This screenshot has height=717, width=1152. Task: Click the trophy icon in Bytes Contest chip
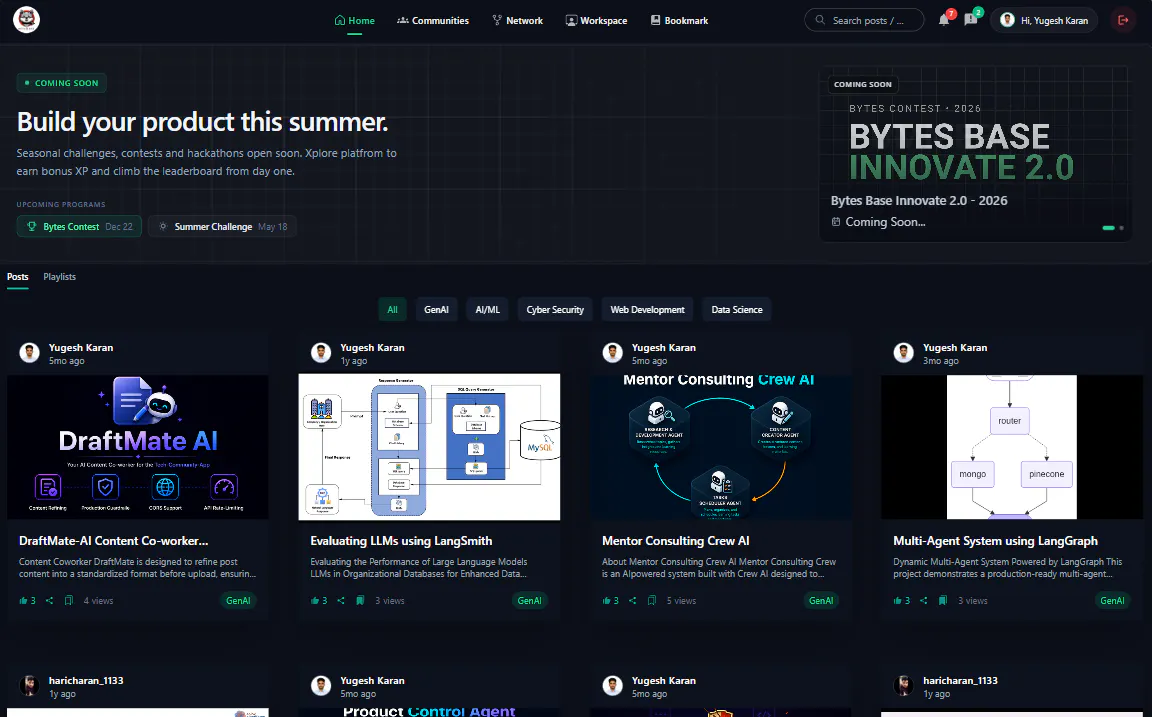(32, 226)
